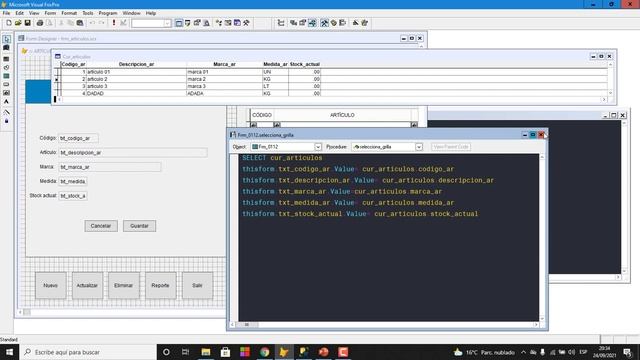
Task: Open the main toolbar empty combo box
Action: (x=151, y=23)
